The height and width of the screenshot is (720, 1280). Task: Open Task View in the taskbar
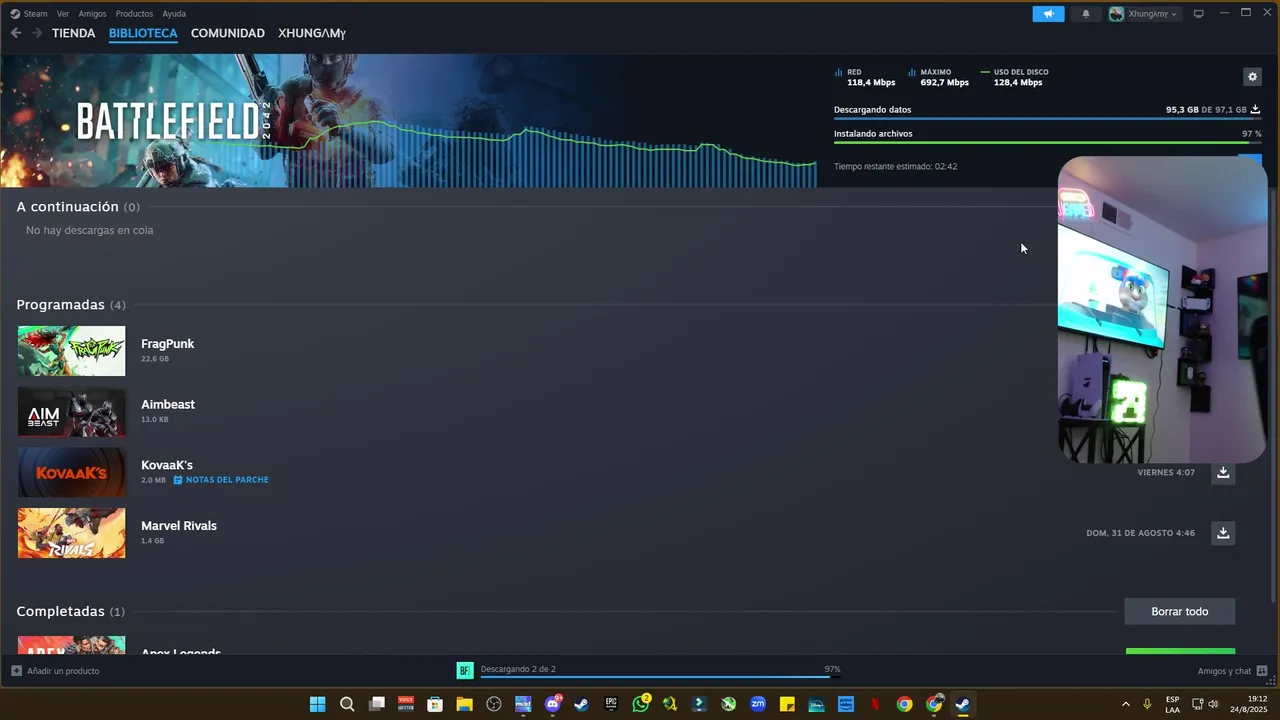(x=376, y=704)
